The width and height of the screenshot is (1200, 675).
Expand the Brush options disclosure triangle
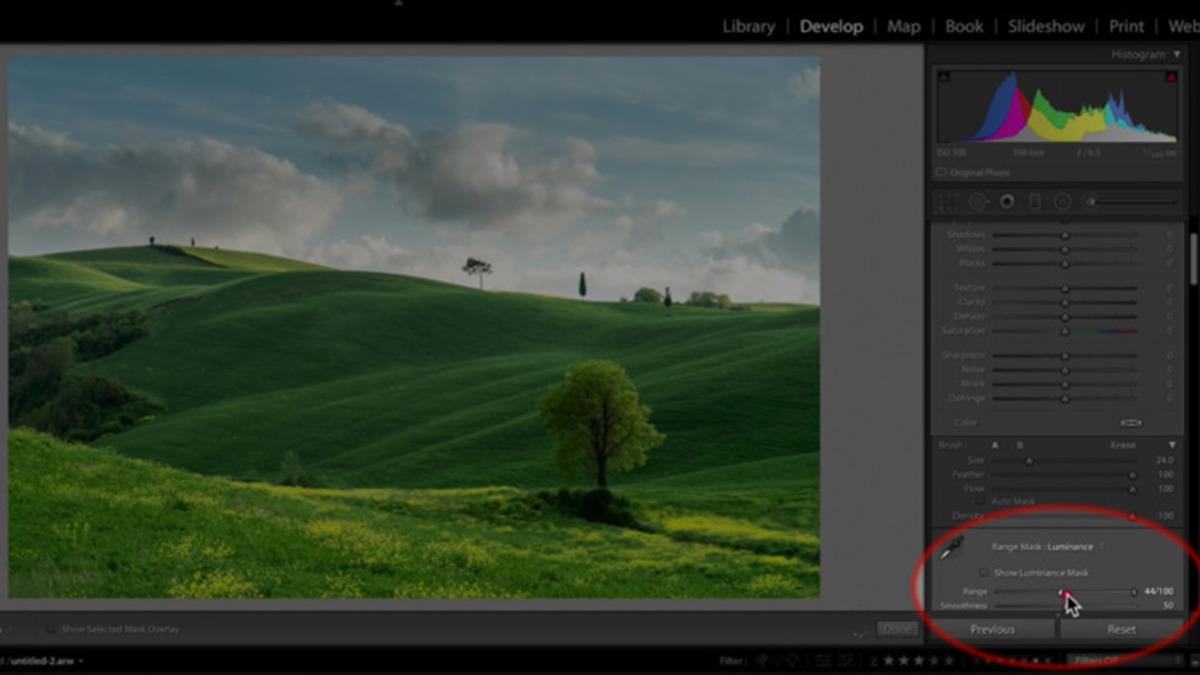click(1172, 445)
